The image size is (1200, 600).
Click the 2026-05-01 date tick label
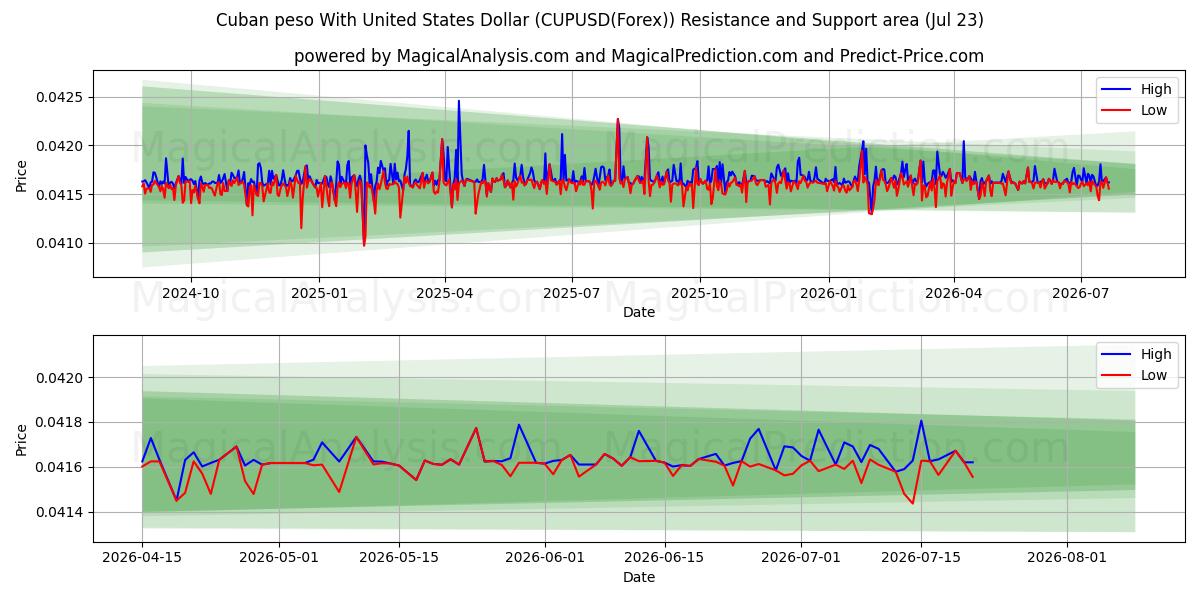[279, 559]
